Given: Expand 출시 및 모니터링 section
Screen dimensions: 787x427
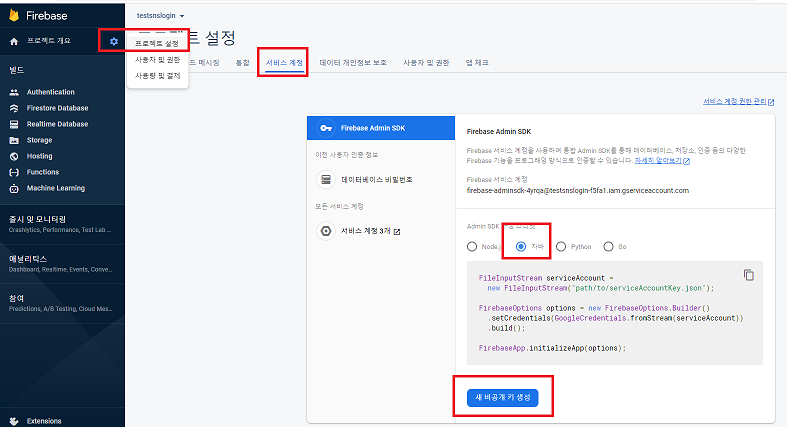Looking at the screenshot, I should point(62,224).
